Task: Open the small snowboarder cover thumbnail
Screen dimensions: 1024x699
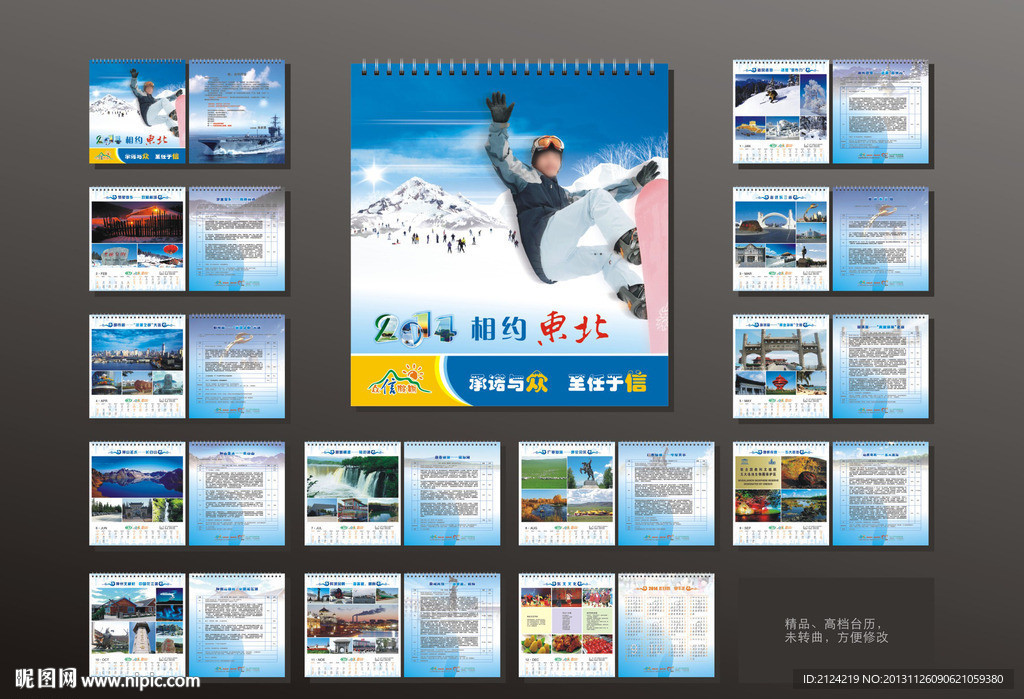Action: coord(137,112)
